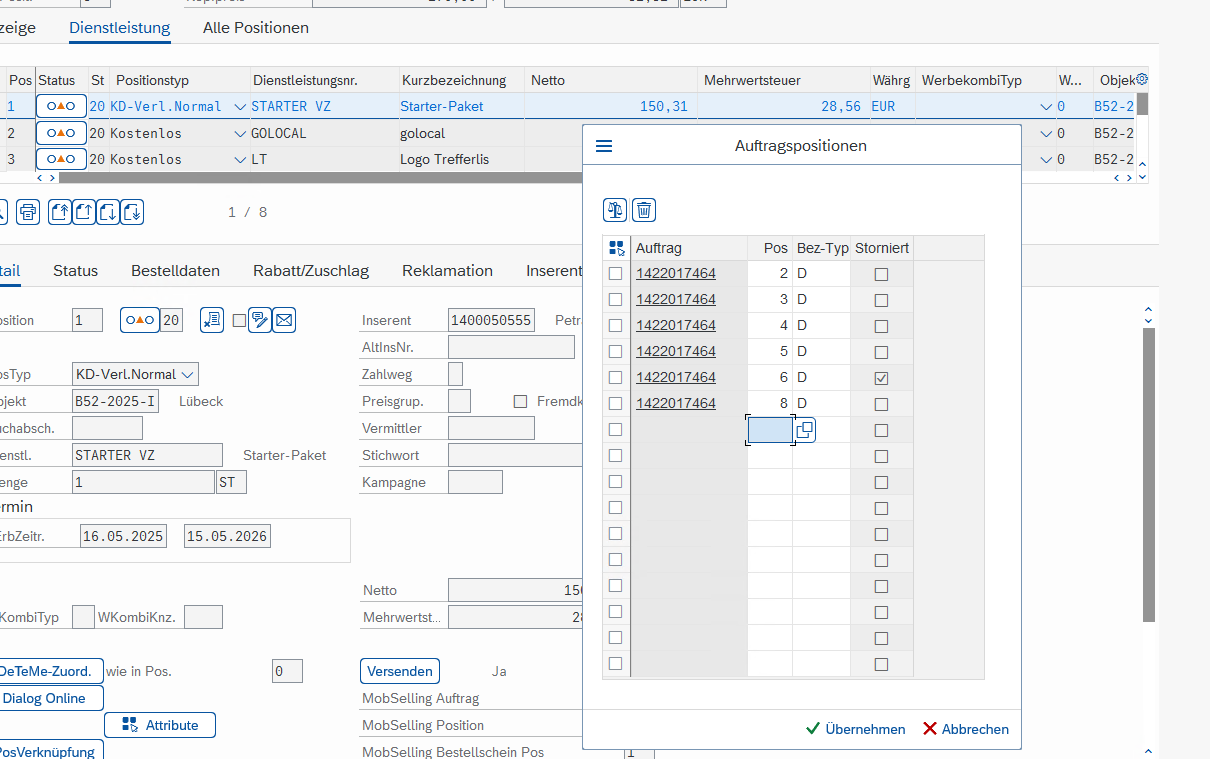
Task: Click the status icon in the GOLOCAL row
Action: (x=61, y=133)
